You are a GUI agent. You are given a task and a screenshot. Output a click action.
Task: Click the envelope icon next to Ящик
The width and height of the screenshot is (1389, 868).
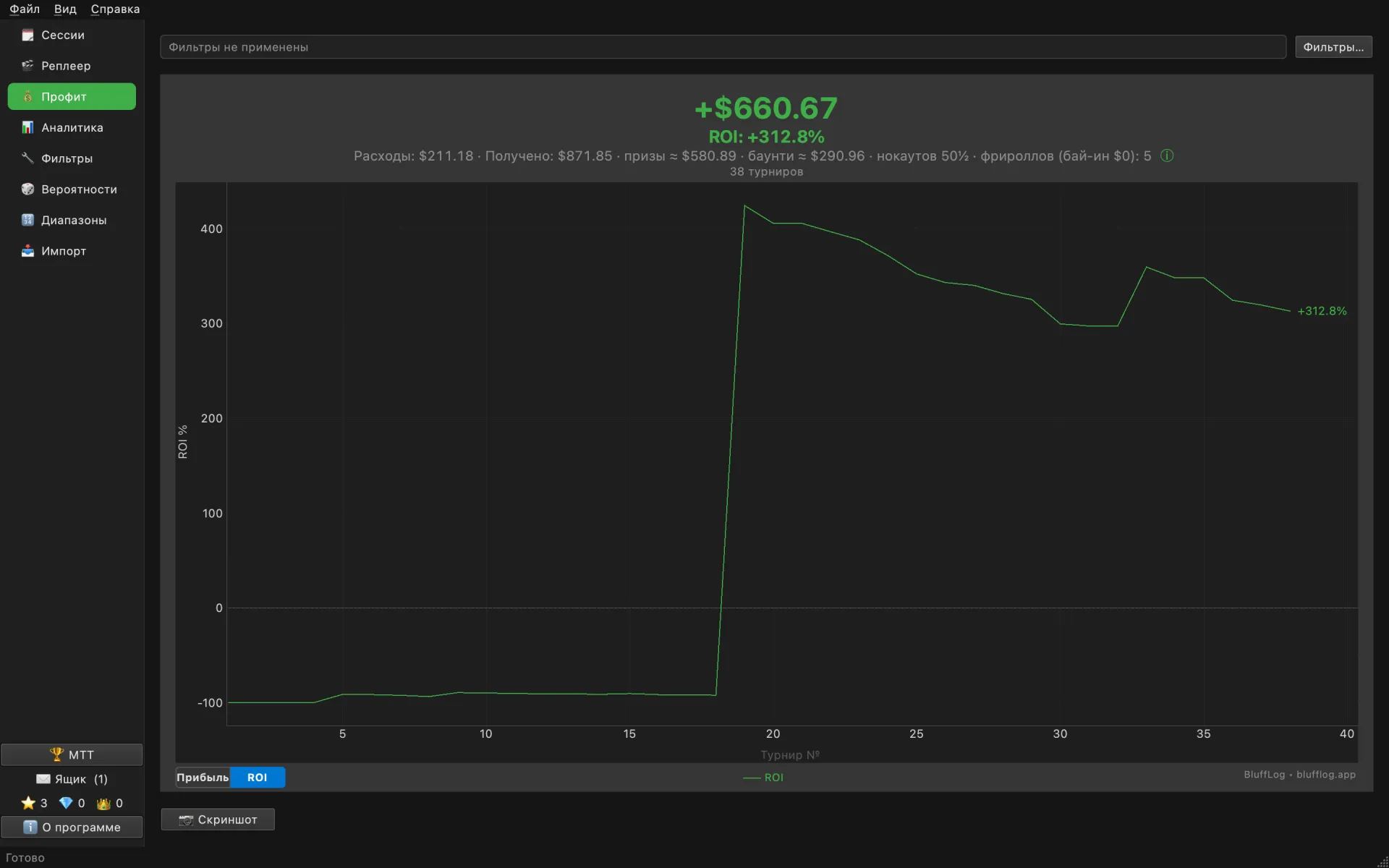[x=43, y=779]
